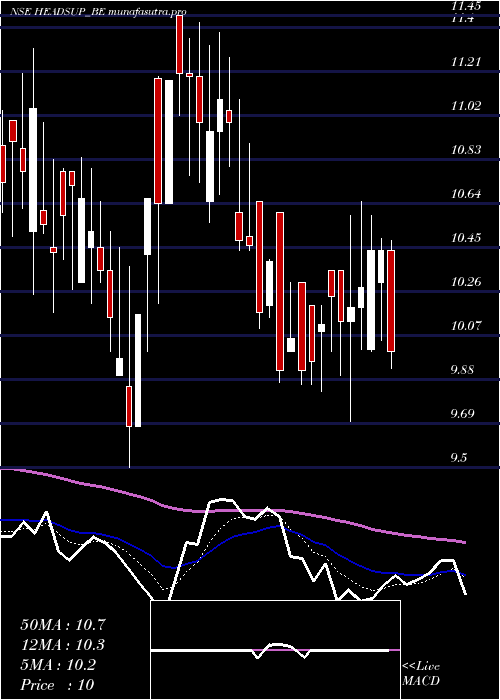Click the <<Live MACD label
The height and width of the screenshot is (700, 500).
[421, 674]
